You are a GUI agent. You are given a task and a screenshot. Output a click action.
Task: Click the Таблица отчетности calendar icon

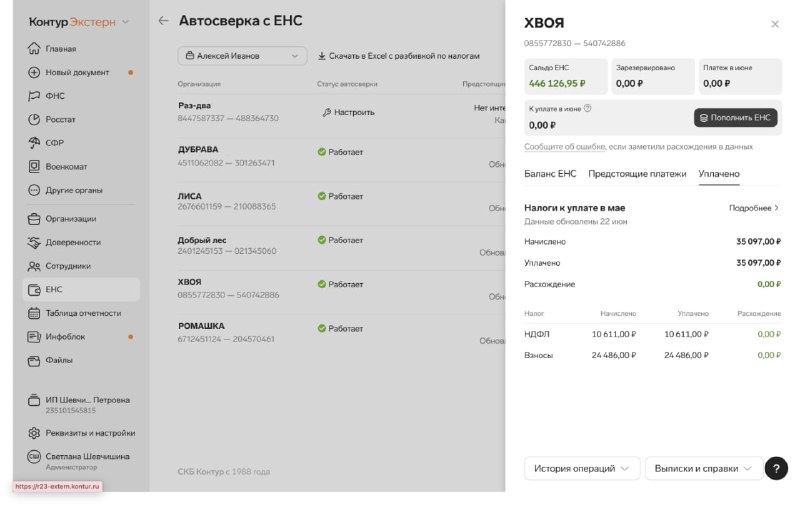tap(34, 313)
